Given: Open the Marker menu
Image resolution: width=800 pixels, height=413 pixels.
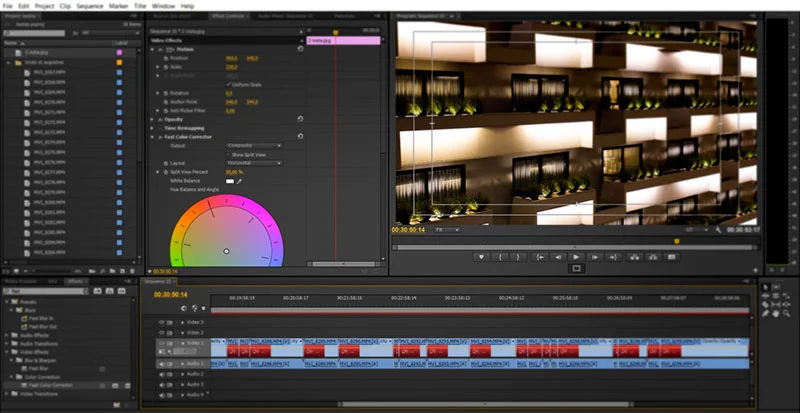Looking at the screenshot, I should pyautogui.click(x=118, y=6).
